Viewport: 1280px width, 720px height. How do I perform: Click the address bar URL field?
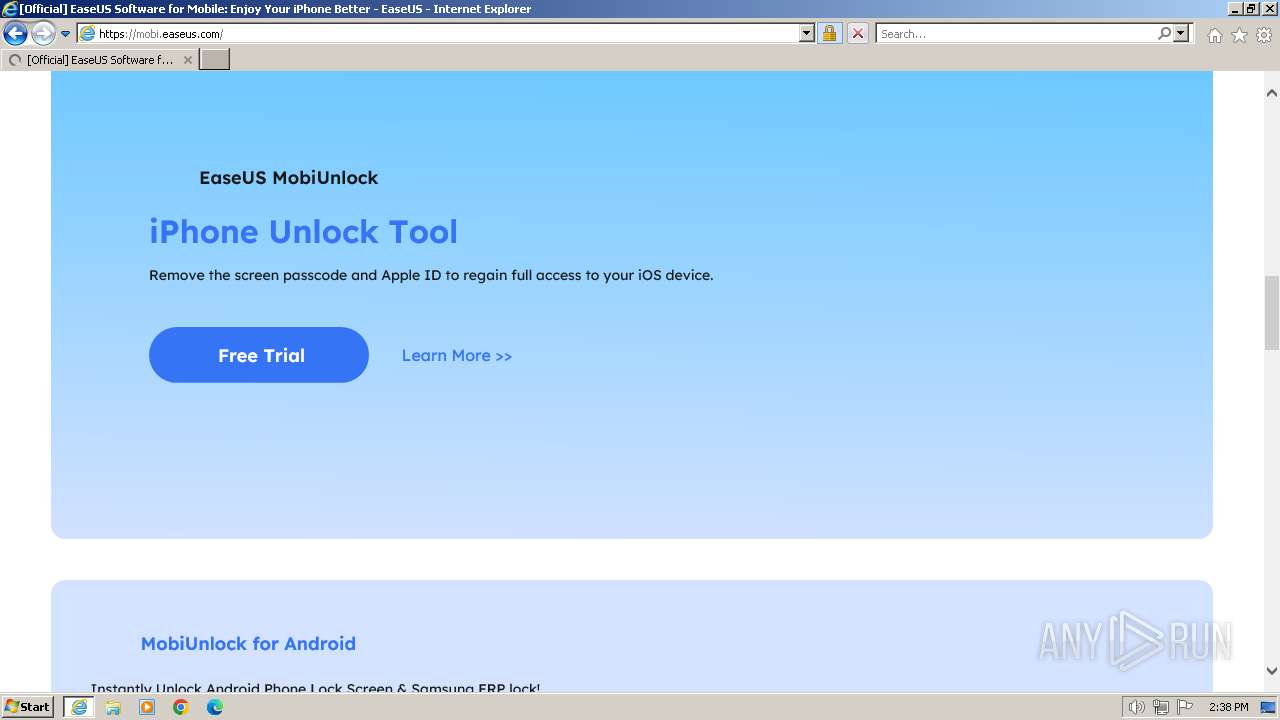(448, 34)
